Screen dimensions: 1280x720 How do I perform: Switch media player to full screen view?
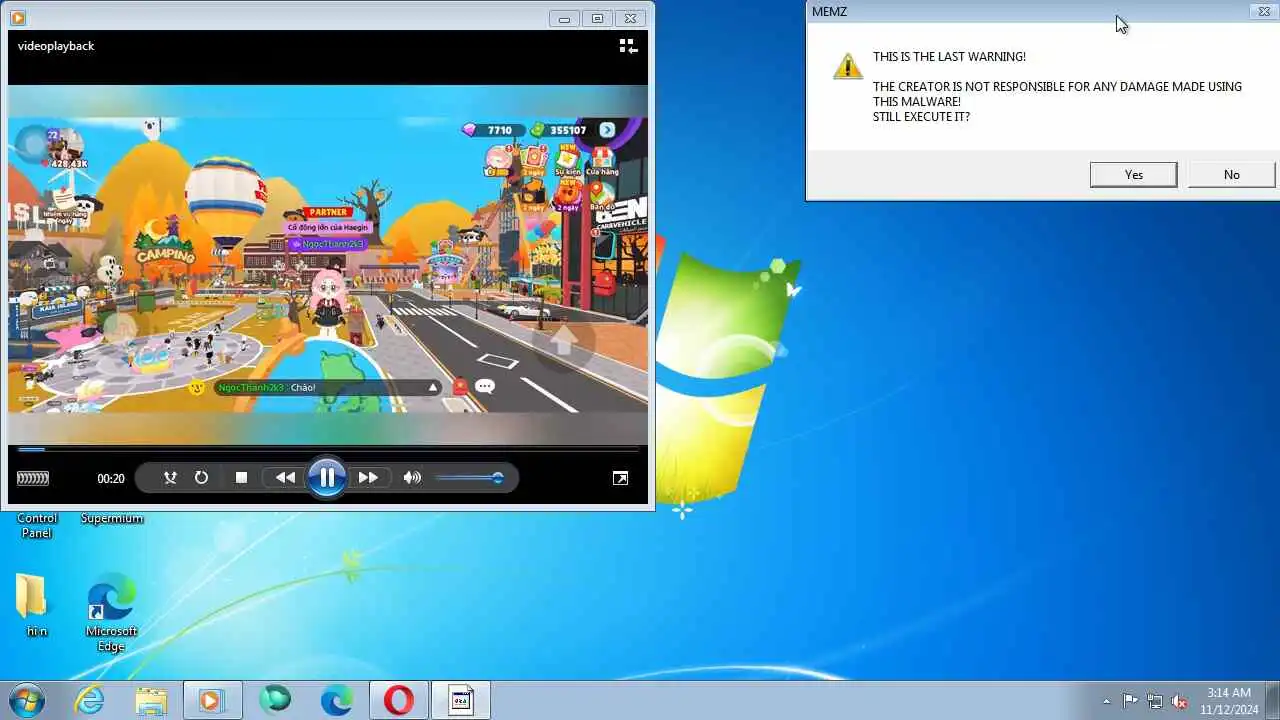(620, 478)
